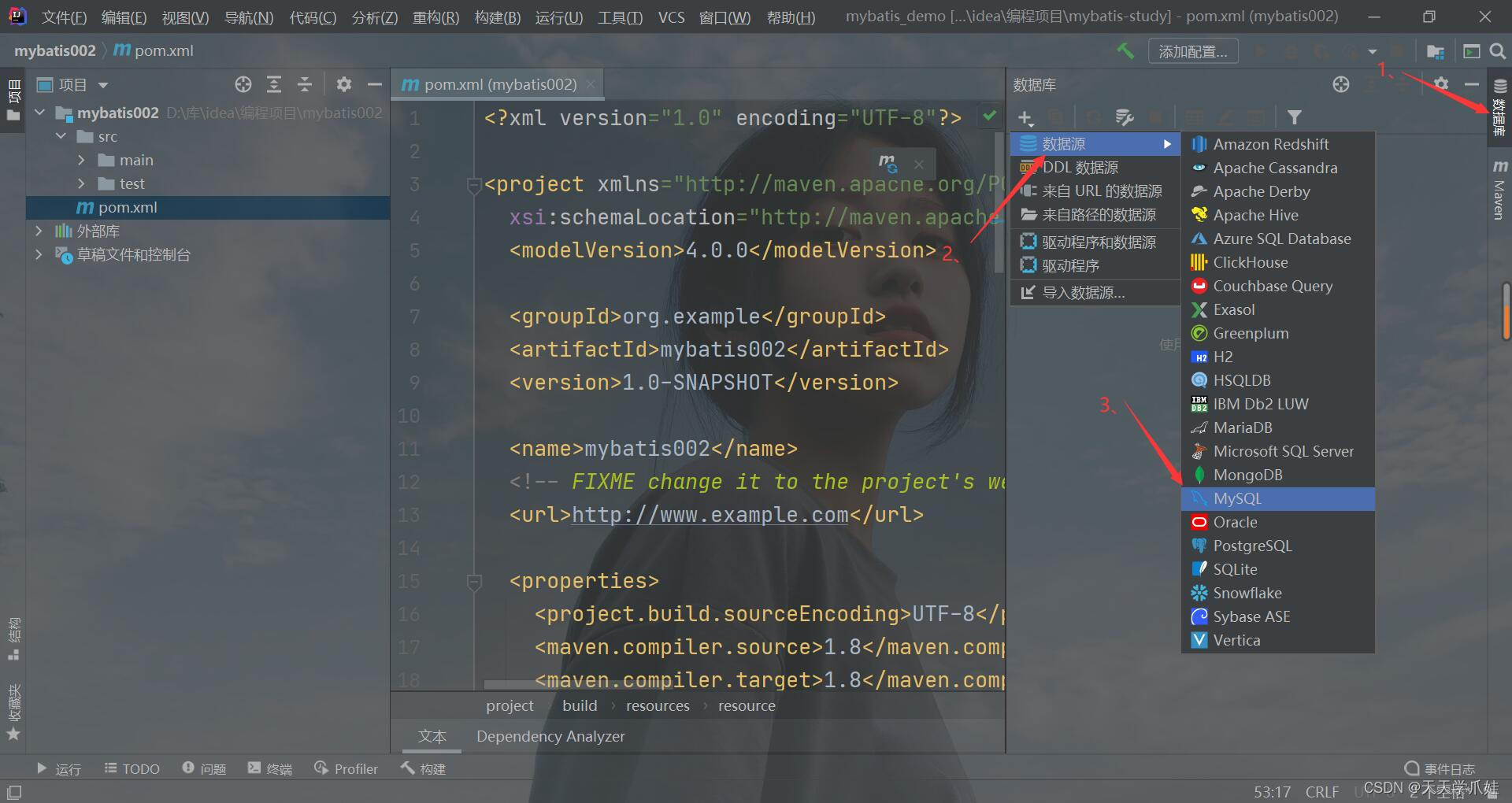
Task: Open the Refactor menu
Action: (435, 17)
